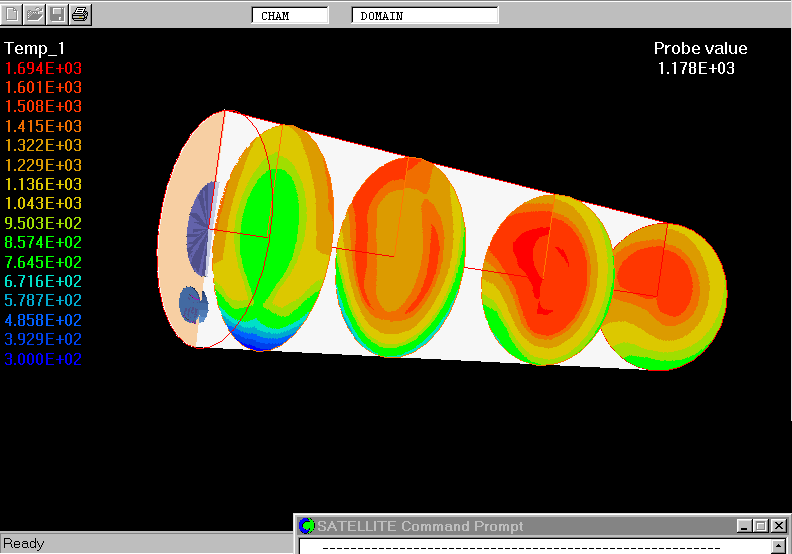Image resolution: width=792 pixels, height=554 pixels.
Task: Click the Probe value reading 1.178E+03
Action: [x=697, y=68]
